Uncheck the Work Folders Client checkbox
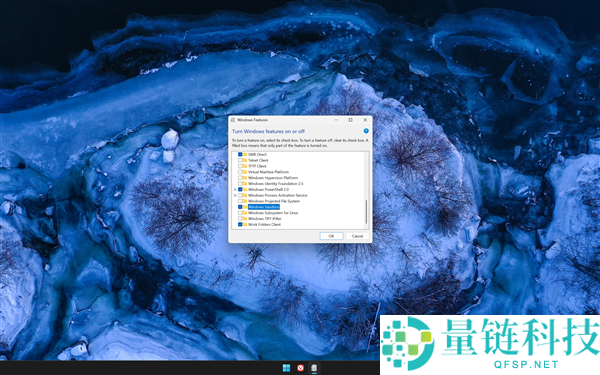 (240, 224)
